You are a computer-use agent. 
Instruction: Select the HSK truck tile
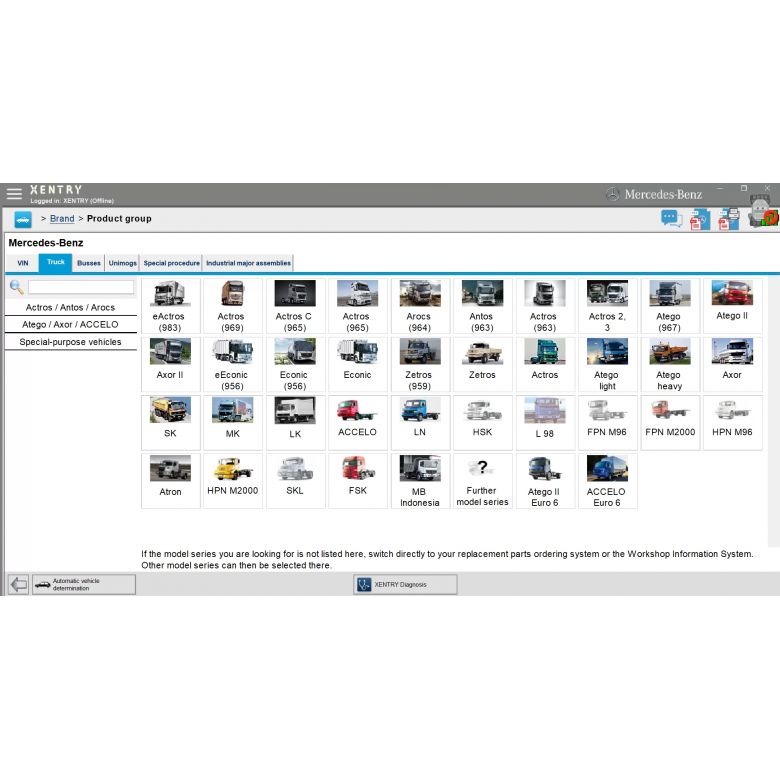point(483,423)
